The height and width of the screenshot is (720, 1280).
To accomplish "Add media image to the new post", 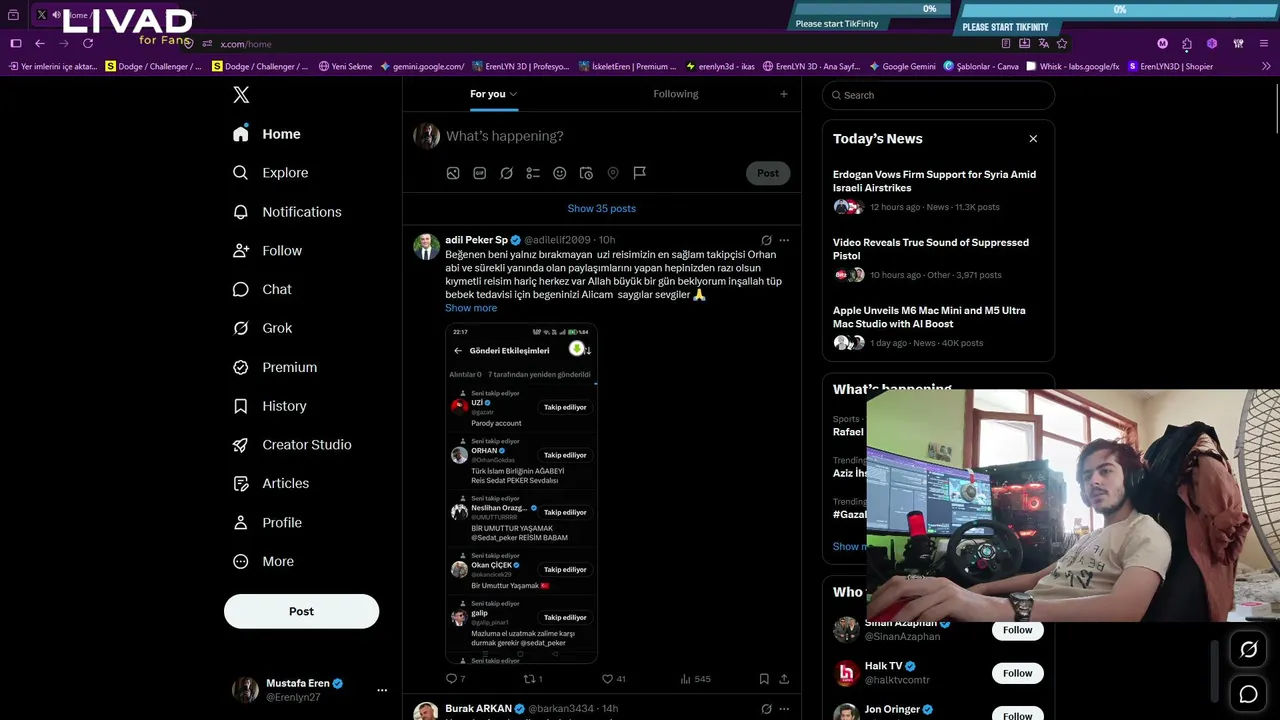I will point(453,173).
